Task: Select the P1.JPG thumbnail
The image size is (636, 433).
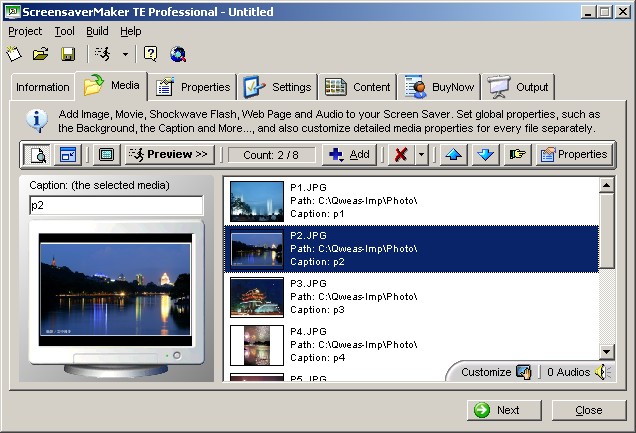Action: pos(257,201)
